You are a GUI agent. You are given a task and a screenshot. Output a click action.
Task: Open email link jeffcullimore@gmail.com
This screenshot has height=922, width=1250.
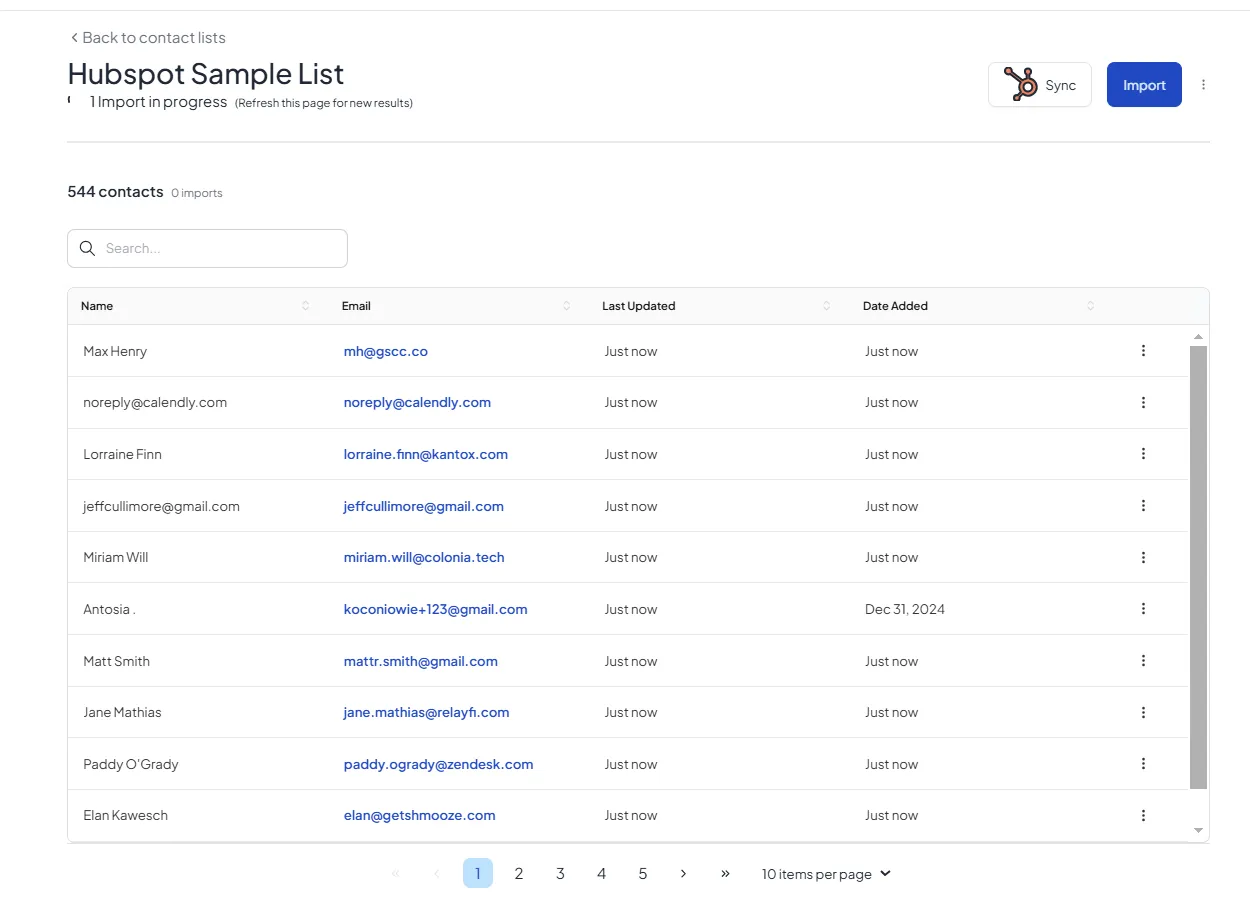coord(424,507)
